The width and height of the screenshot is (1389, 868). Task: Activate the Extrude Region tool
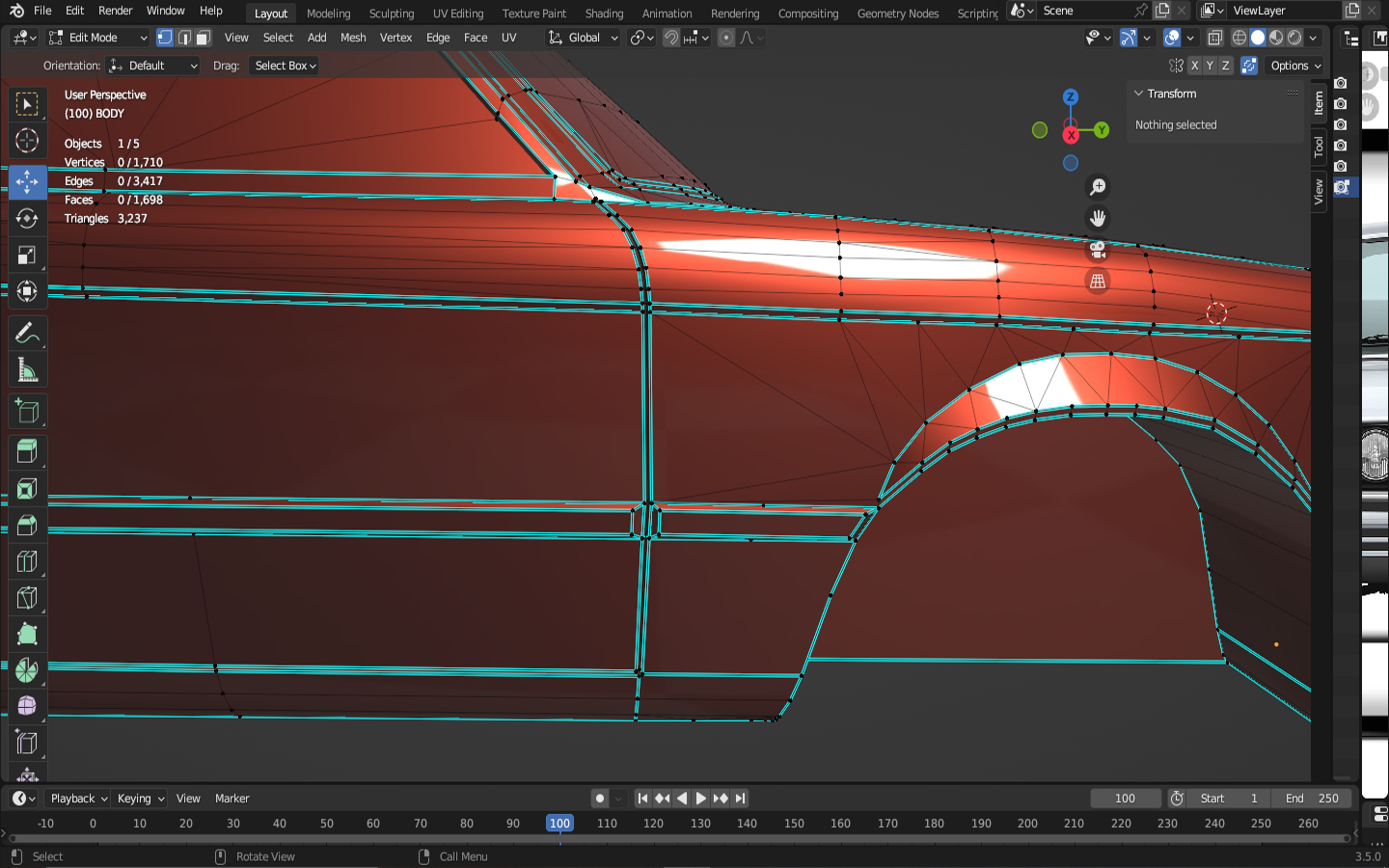[27, 451]
